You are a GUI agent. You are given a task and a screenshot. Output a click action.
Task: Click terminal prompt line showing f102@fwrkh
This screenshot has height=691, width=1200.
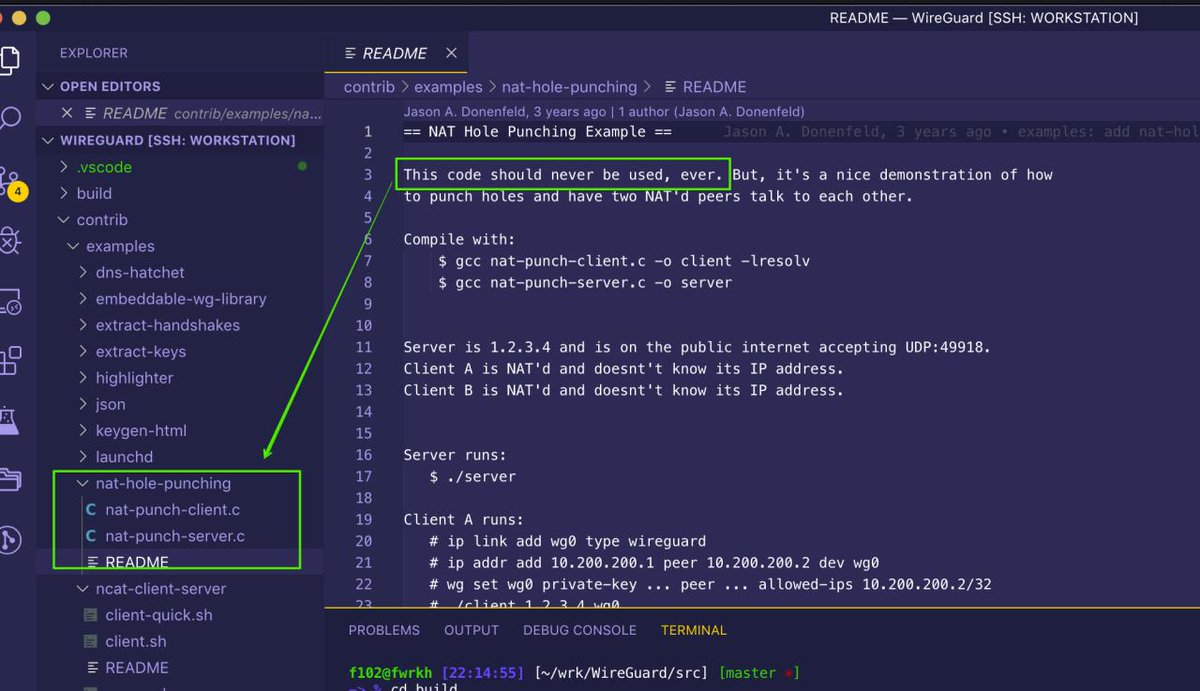(574, 673)
